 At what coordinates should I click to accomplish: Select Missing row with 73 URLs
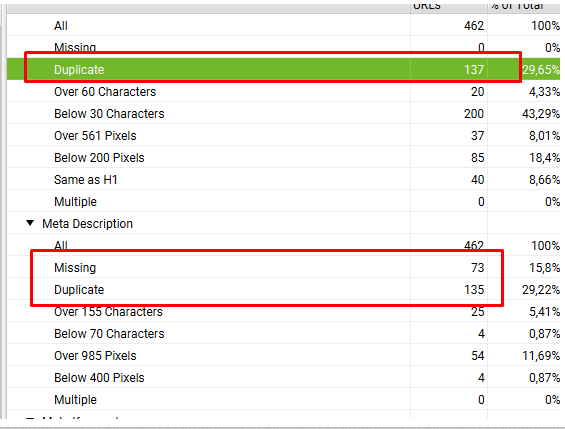coord(283,267)
